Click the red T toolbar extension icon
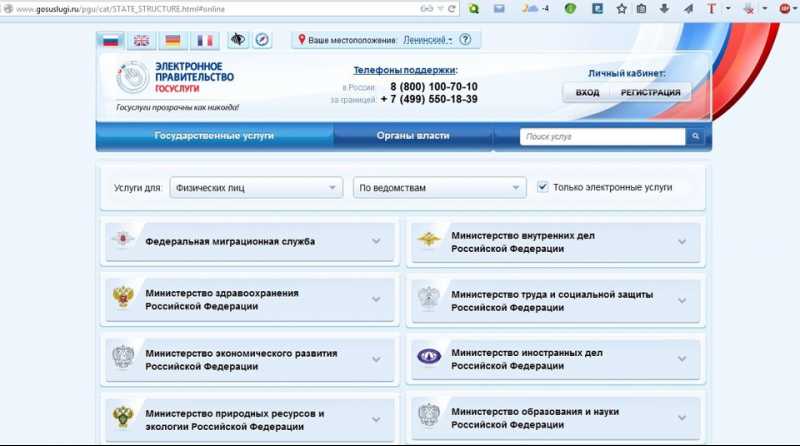This screenshot has width=800, height=446. click(x=712, y=9)
